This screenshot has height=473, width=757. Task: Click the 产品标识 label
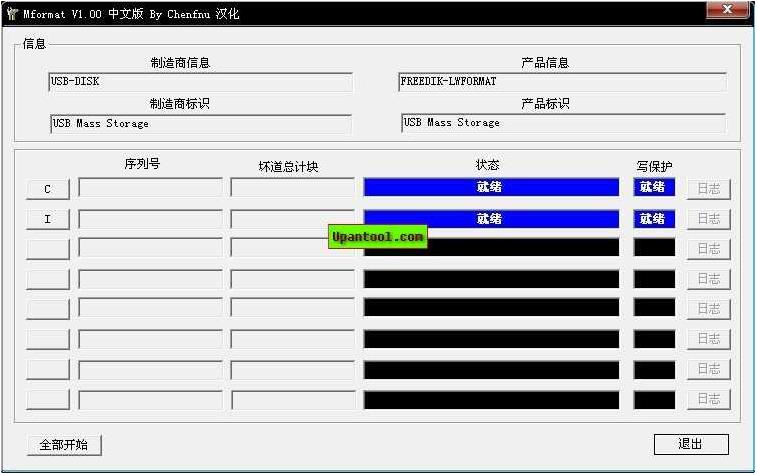point(545,104)
